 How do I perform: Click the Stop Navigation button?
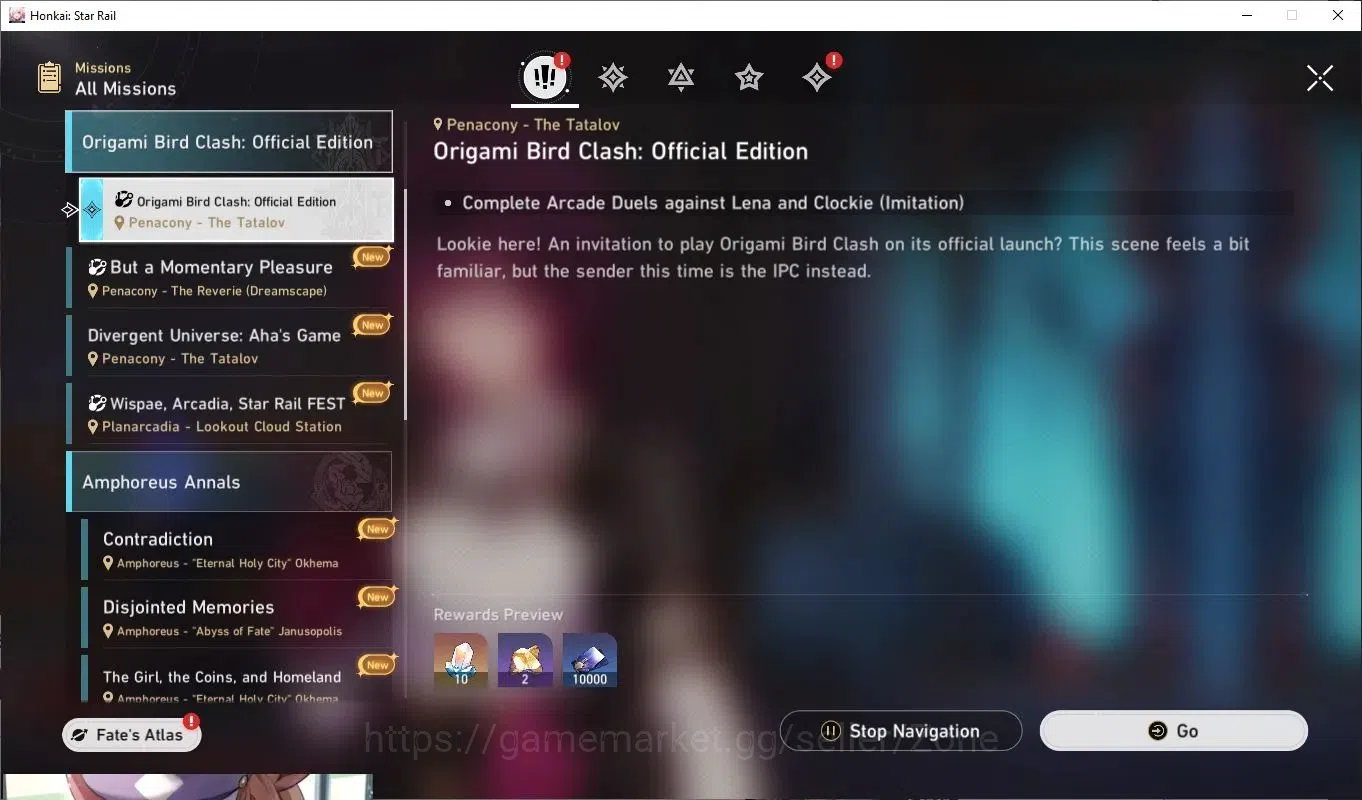pyautogui.click(x=901, y=731)
